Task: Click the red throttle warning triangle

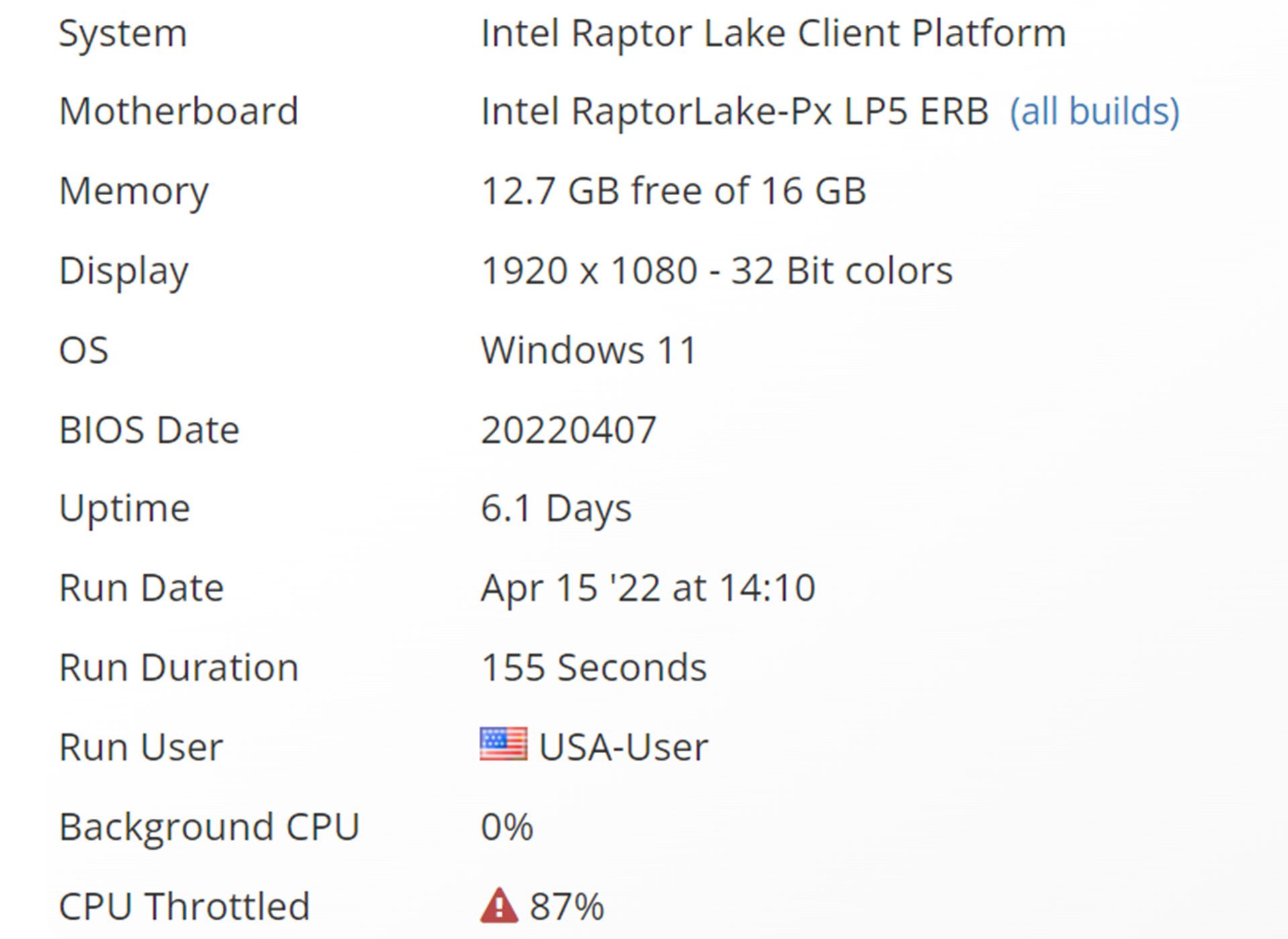Action: [x=498, y=905]
